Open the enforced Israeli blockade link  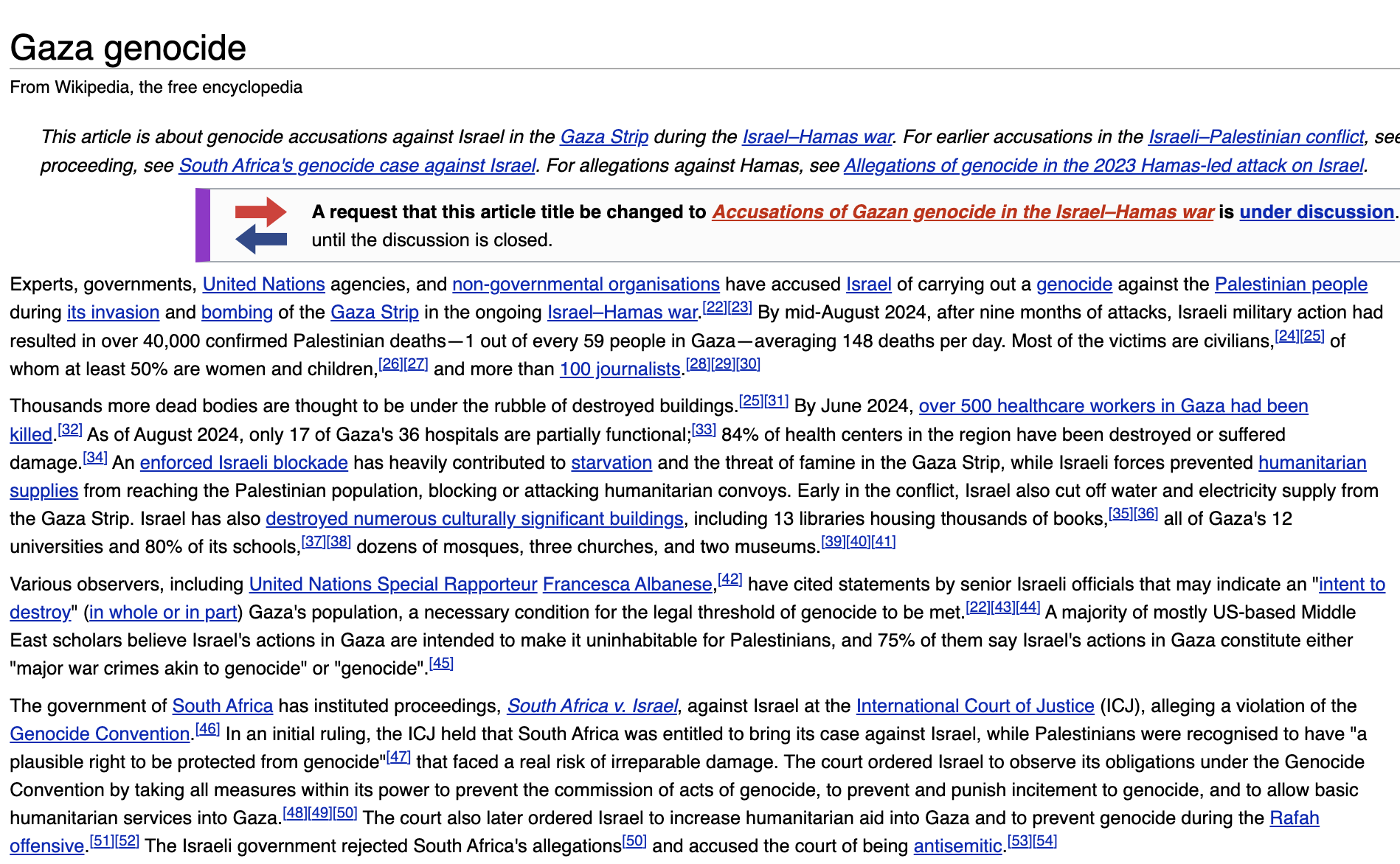click(x=244, y=463)
